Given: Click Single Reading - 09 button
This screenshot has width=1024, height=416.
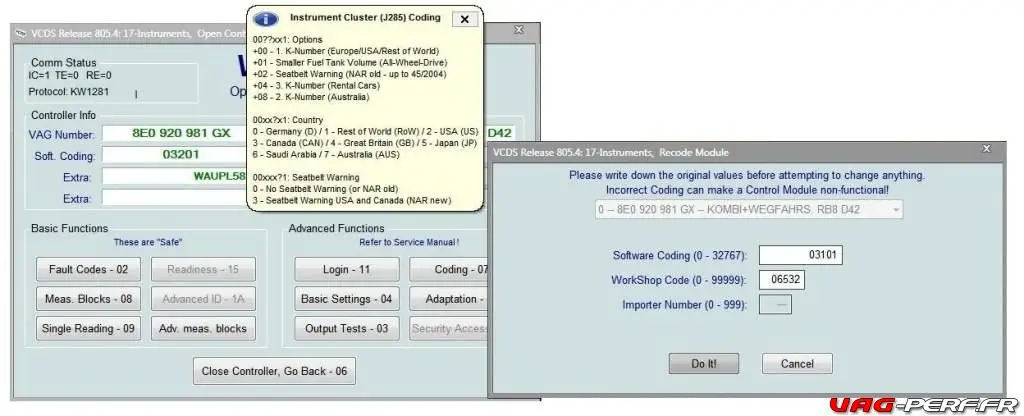Looking at the screenshot, I should coord(88,328).
